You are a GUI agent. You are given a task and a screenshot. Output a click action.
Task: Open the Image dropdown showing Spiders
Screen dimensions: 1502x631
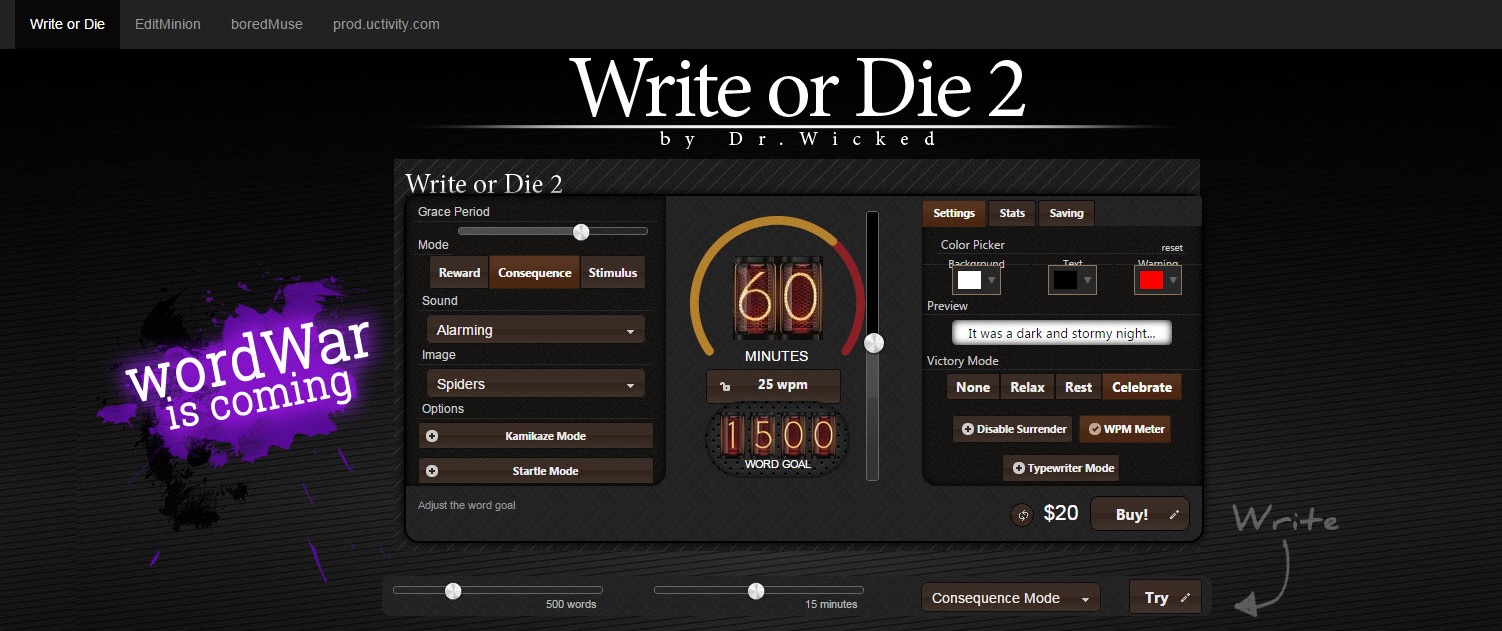(535, 384)
